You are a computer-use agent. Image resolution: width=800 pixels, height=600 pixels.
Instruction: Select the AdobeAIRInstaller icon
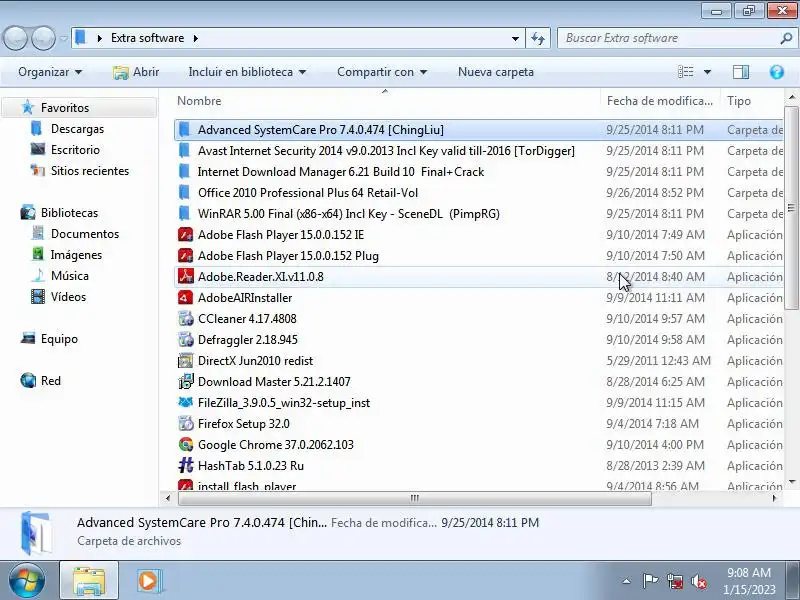pos(185,297)
